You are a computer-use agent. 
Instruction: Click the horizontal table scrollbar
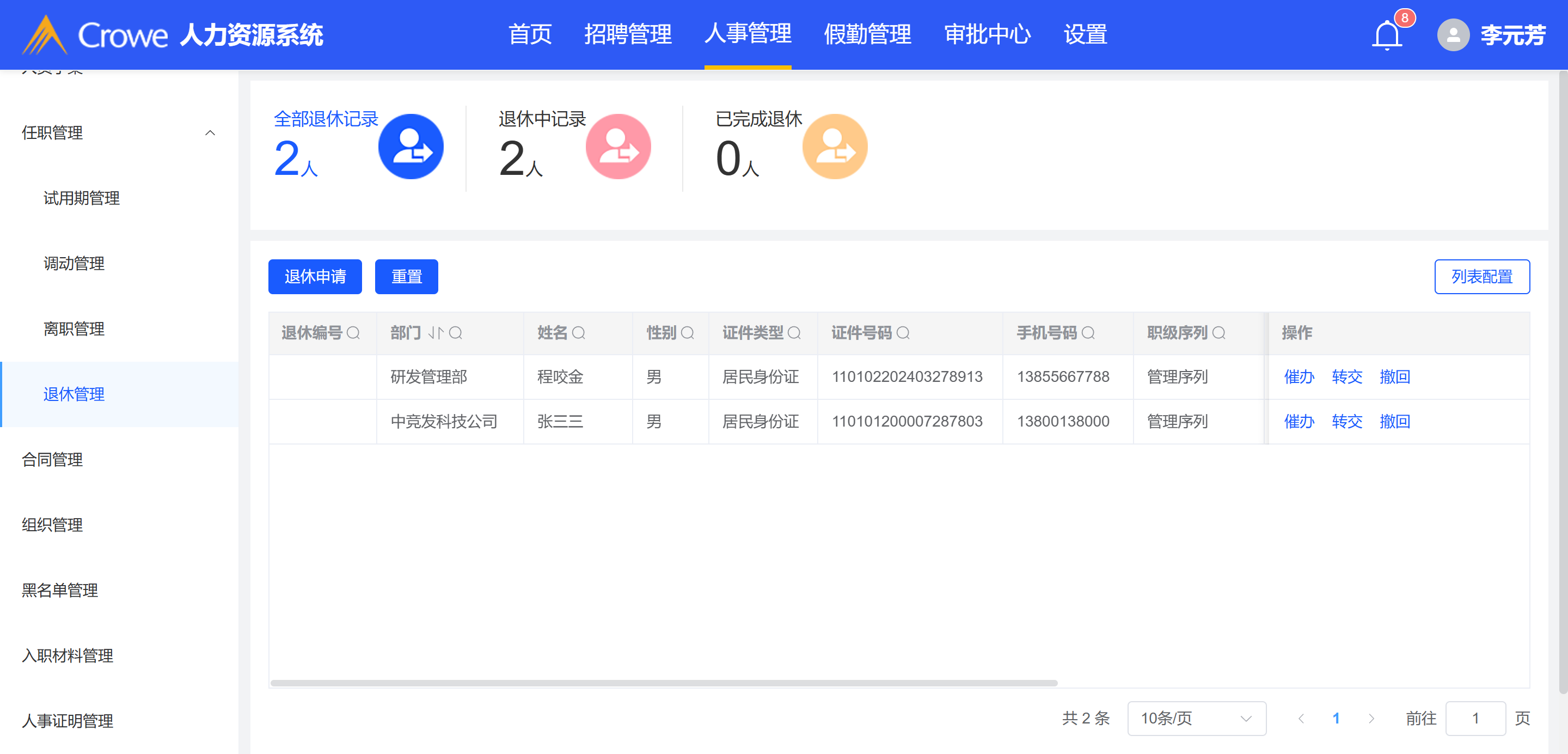tap(664, 683)
